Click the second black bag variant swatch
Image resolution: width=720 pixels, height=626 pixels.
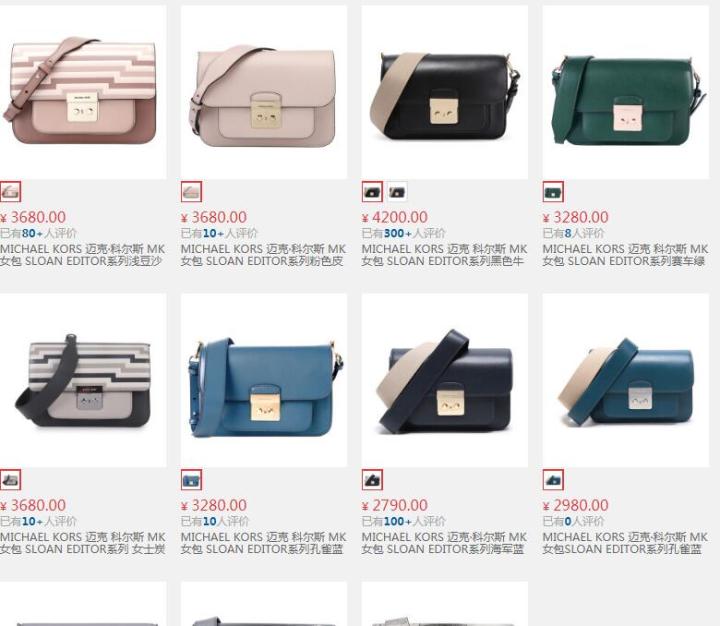[397, 192]
